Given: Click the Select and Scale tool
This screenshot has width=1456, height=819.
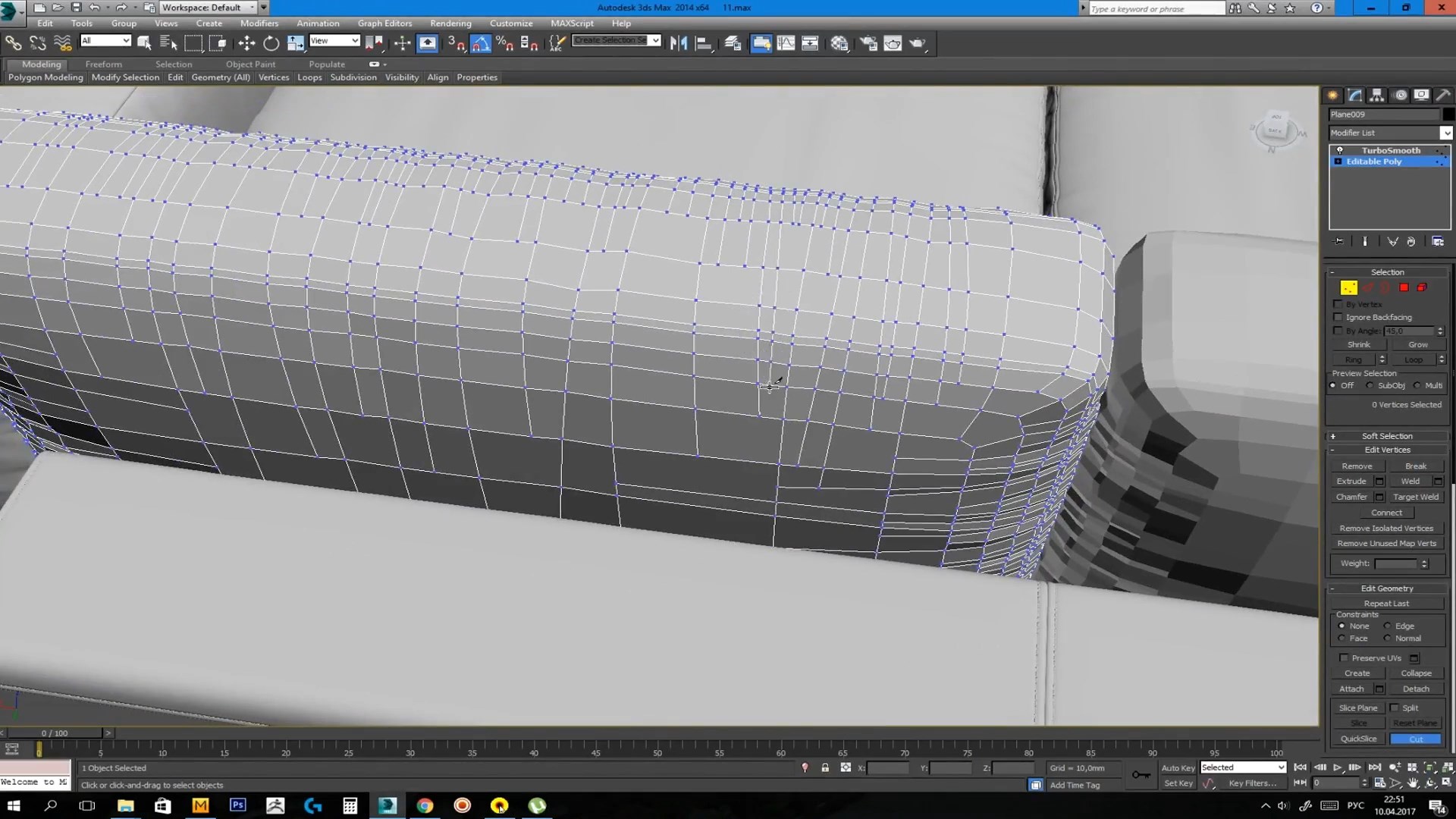Looking at the screenshot, I should pyautogui.click(x=295, y=43).
